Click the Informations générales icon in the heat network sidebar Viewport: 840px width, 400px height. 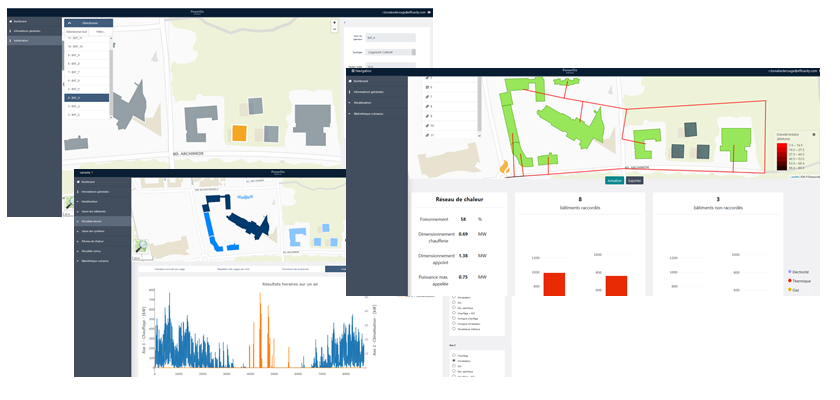pyautogui.click(x=351, y=92)
